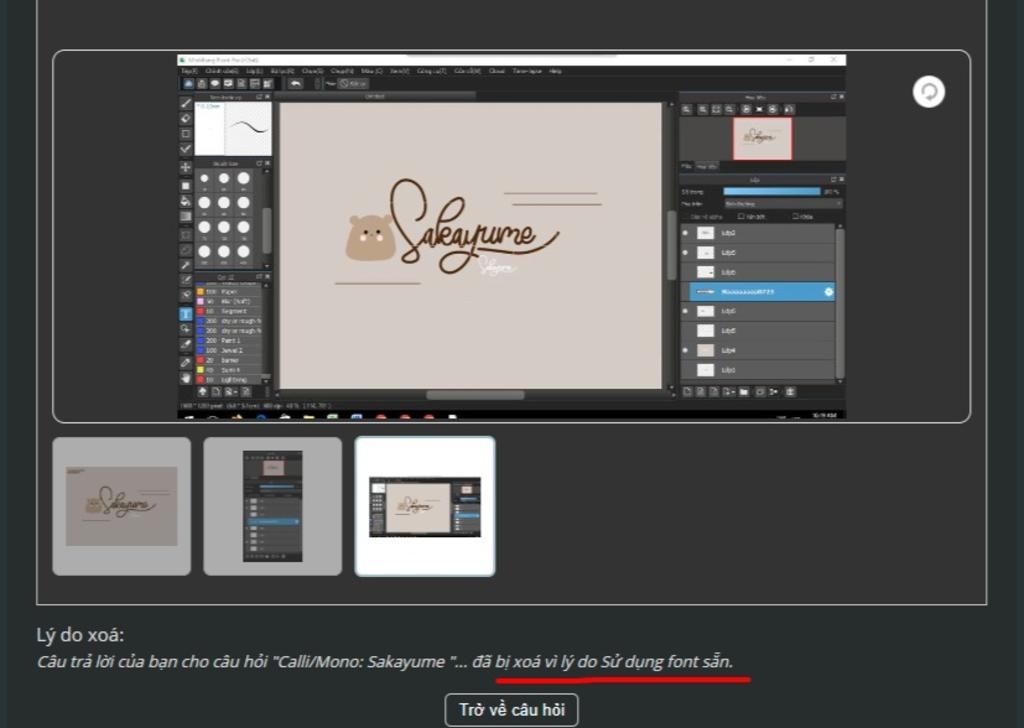Viewport: 1024px width, 728px height.
Task: Click the "Trở về câu hỏi" button
Action: click(x=511, y=710)
